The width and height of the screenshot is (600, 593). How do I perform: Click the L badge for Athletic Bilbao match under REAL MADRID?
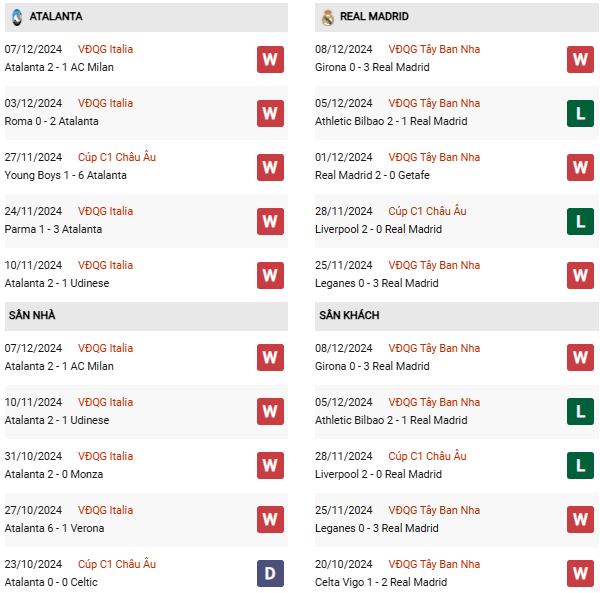[580, 113]
